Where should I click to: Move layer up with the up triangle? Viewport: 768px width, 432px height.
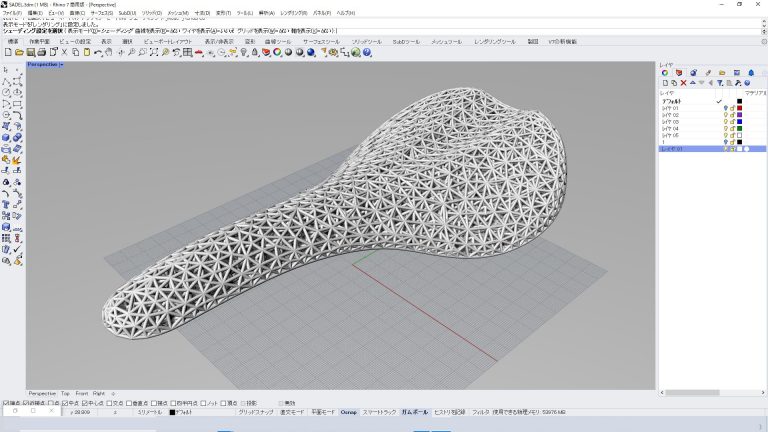693,83
